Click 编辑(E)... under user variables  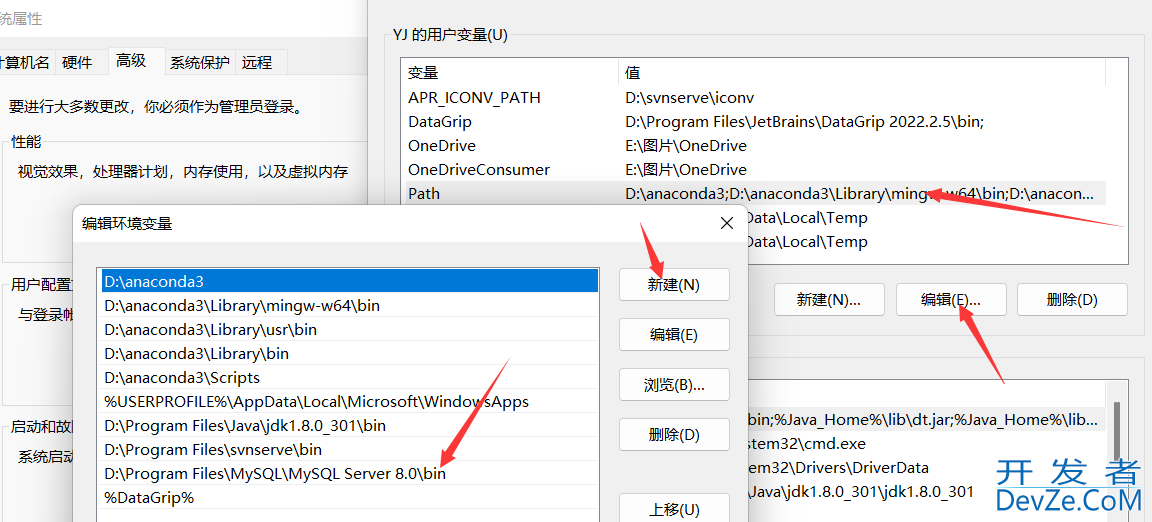951,300
